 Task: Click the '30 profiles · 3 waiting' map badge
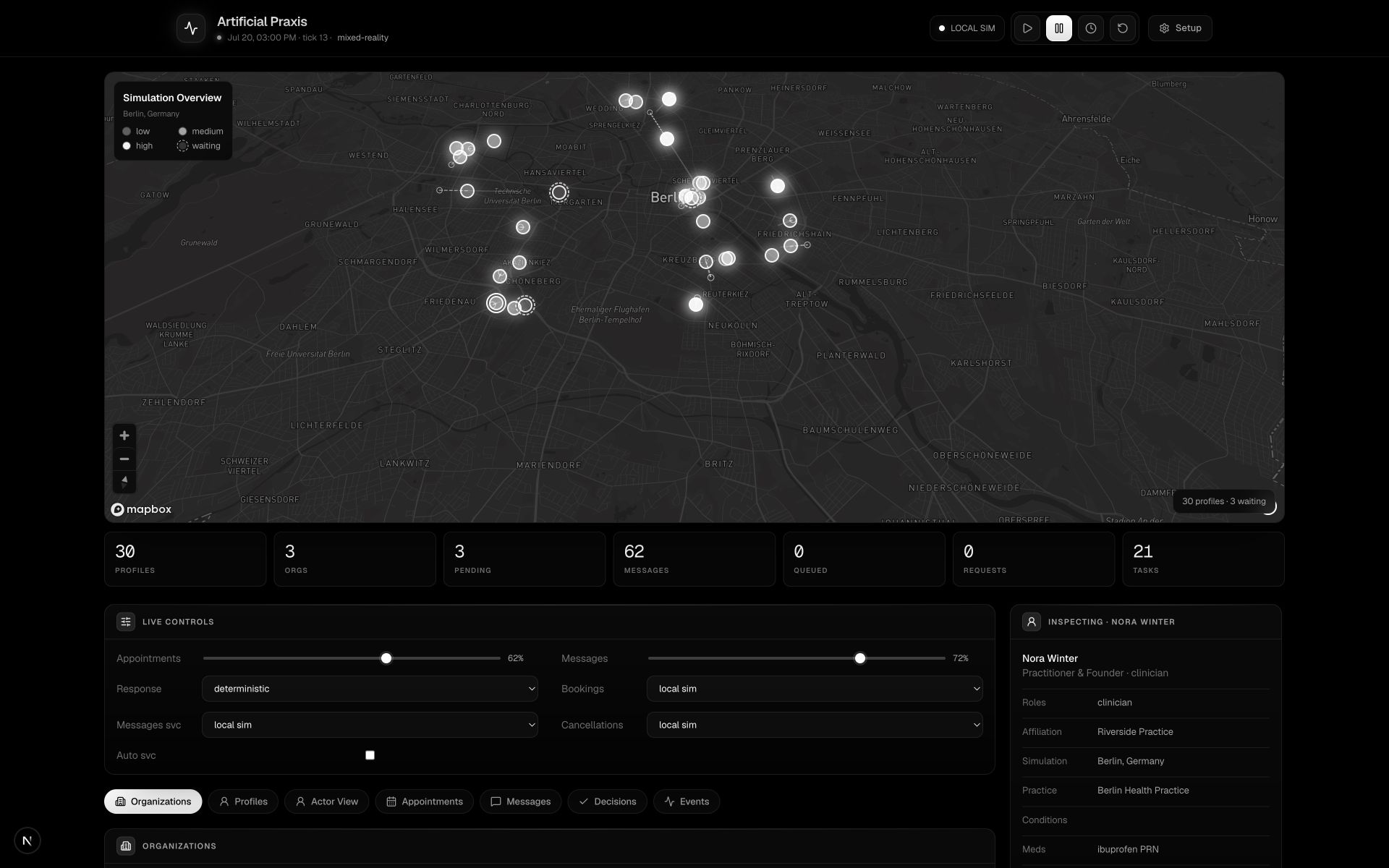1224,501
